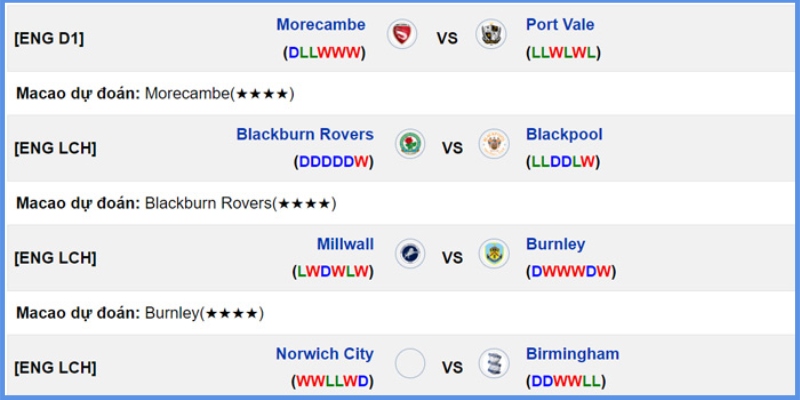Viewport: 800px width, 400px height.
Task: Click the blank Norwich City crest placeholder
Action: (410, 363)
